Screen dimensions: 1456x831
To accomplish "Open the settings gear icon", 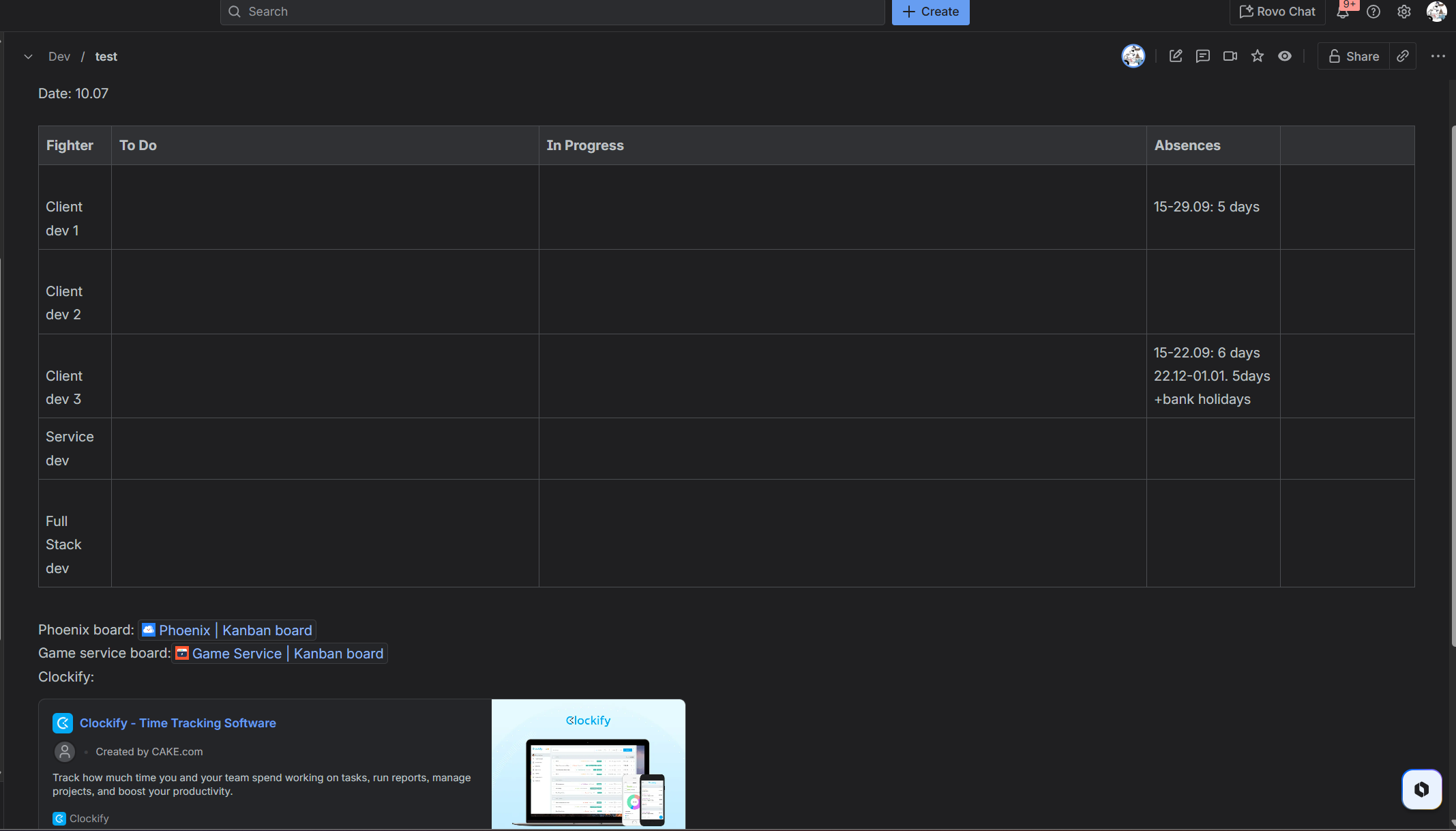I will (1404, 12).
